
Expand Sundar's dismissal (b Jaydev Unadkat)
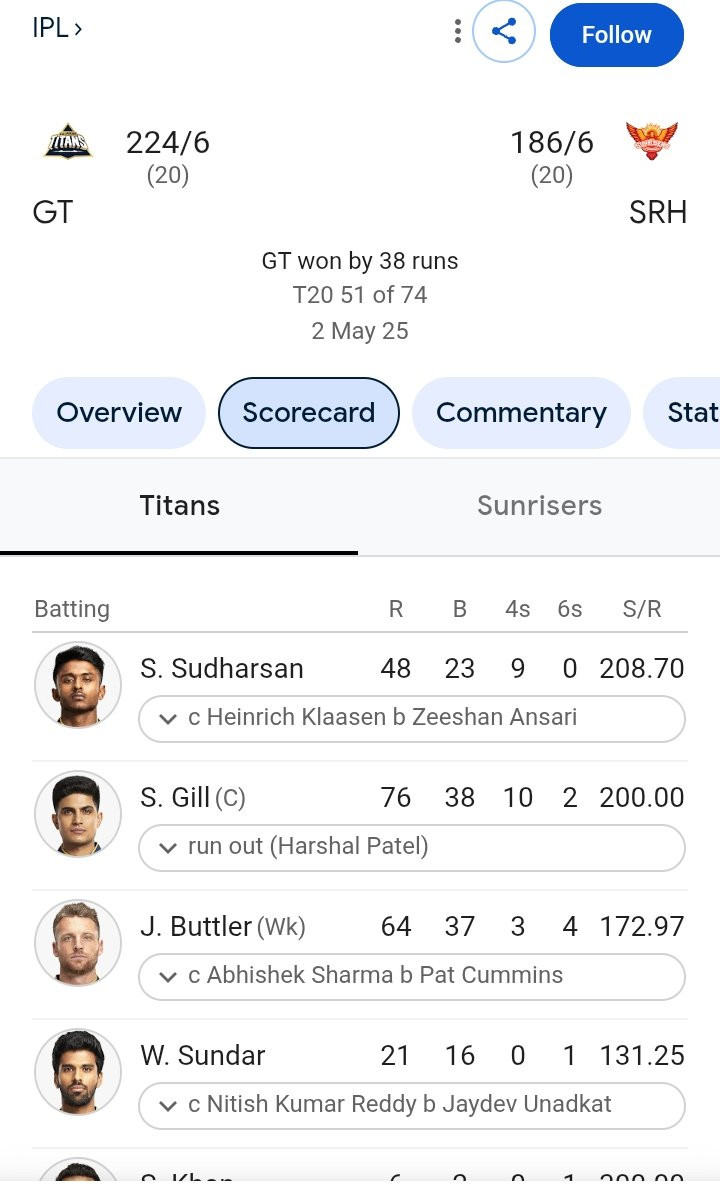click(411, 1105)
